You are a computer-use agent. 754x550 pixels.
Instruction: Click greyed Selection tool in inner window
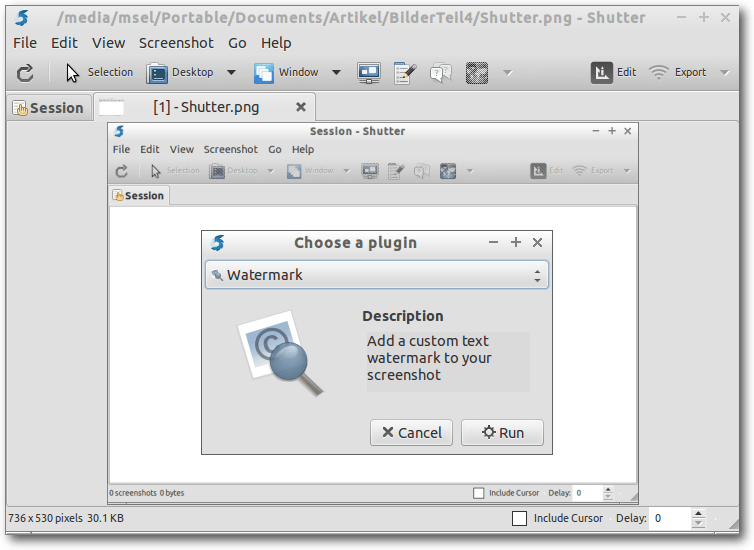175,171
